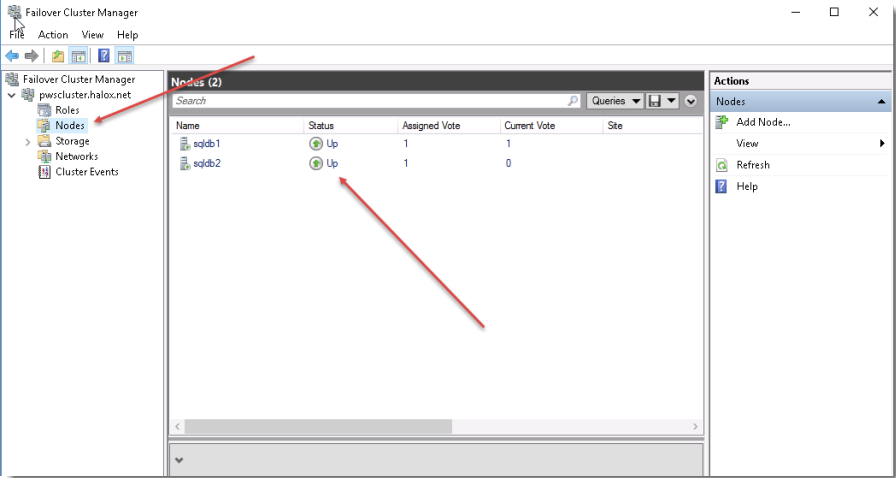Click the search magnifier icon

[x=572, y=101]
